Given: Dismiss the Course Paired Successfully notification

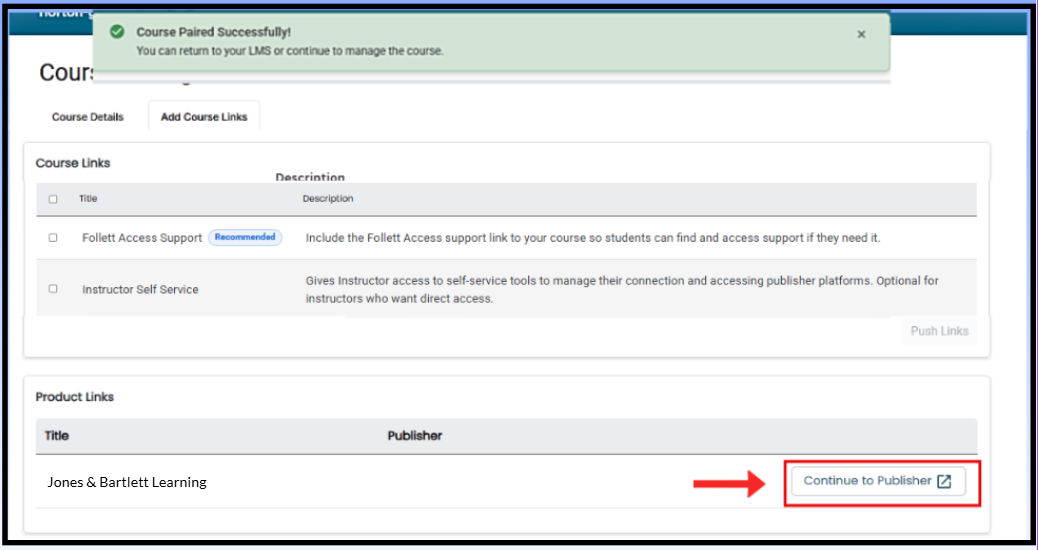Looking at the screenshot, I should [x=861, y=34].
